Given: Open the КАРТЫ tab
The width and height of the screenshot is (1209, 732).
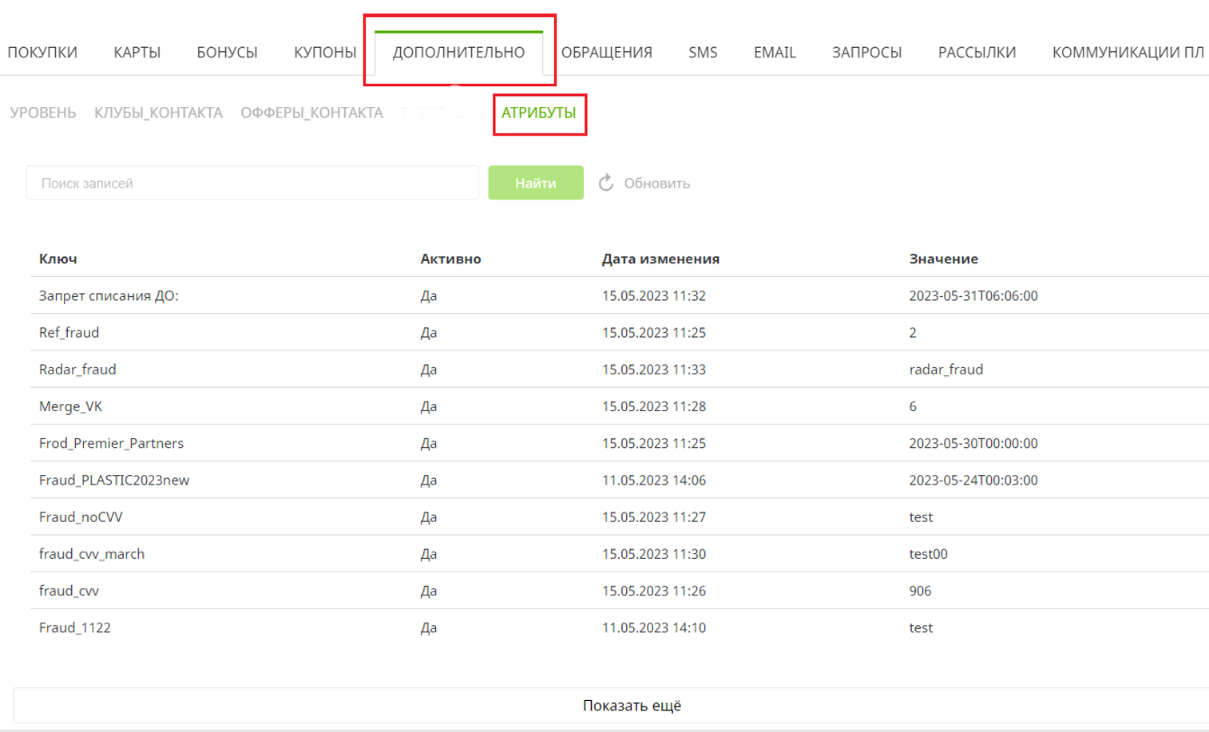Looking at the screenshot, I should pos(137,53).
